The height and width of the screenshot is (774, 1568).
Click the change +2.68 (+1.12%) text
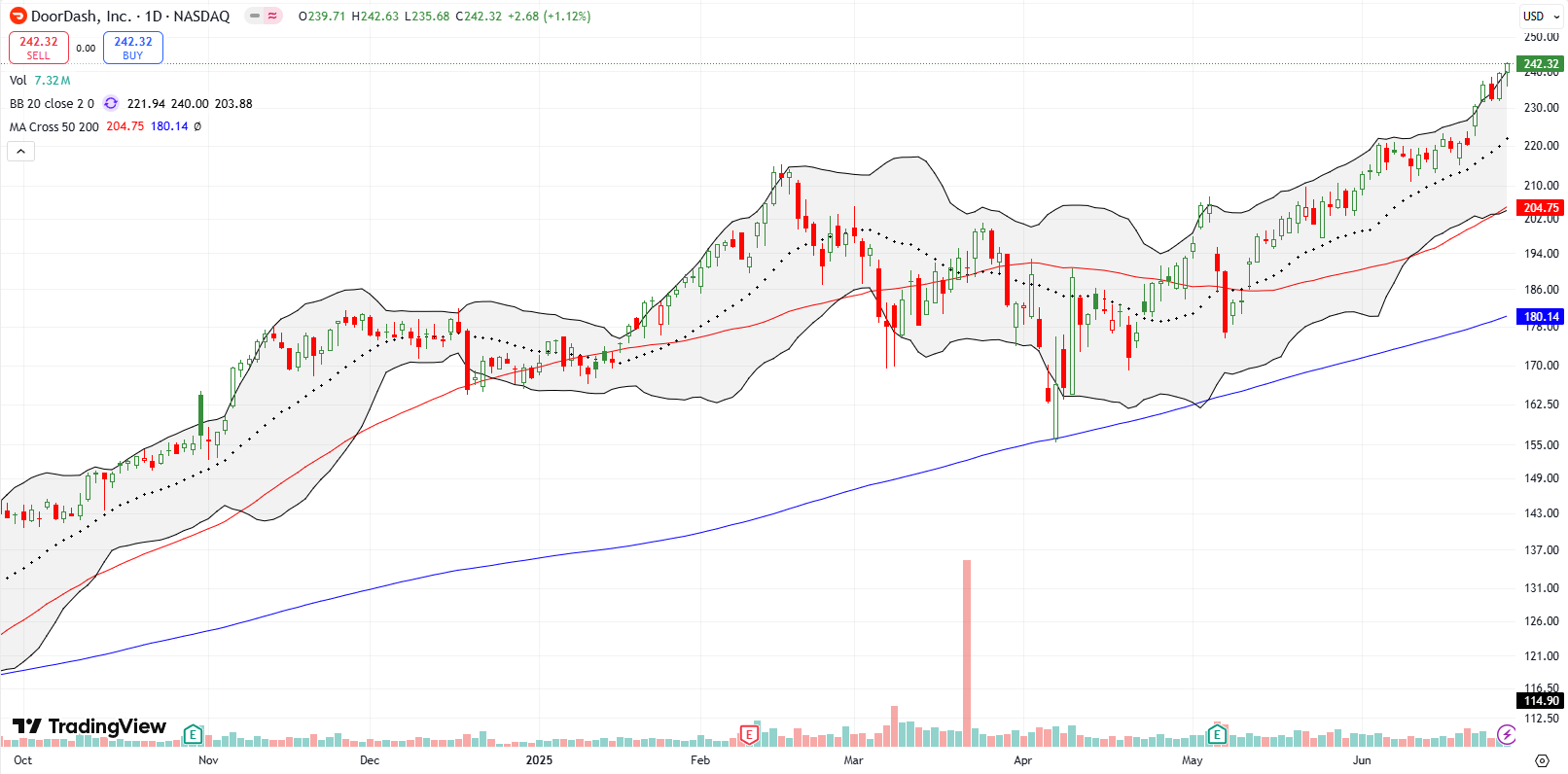[550, 16]
